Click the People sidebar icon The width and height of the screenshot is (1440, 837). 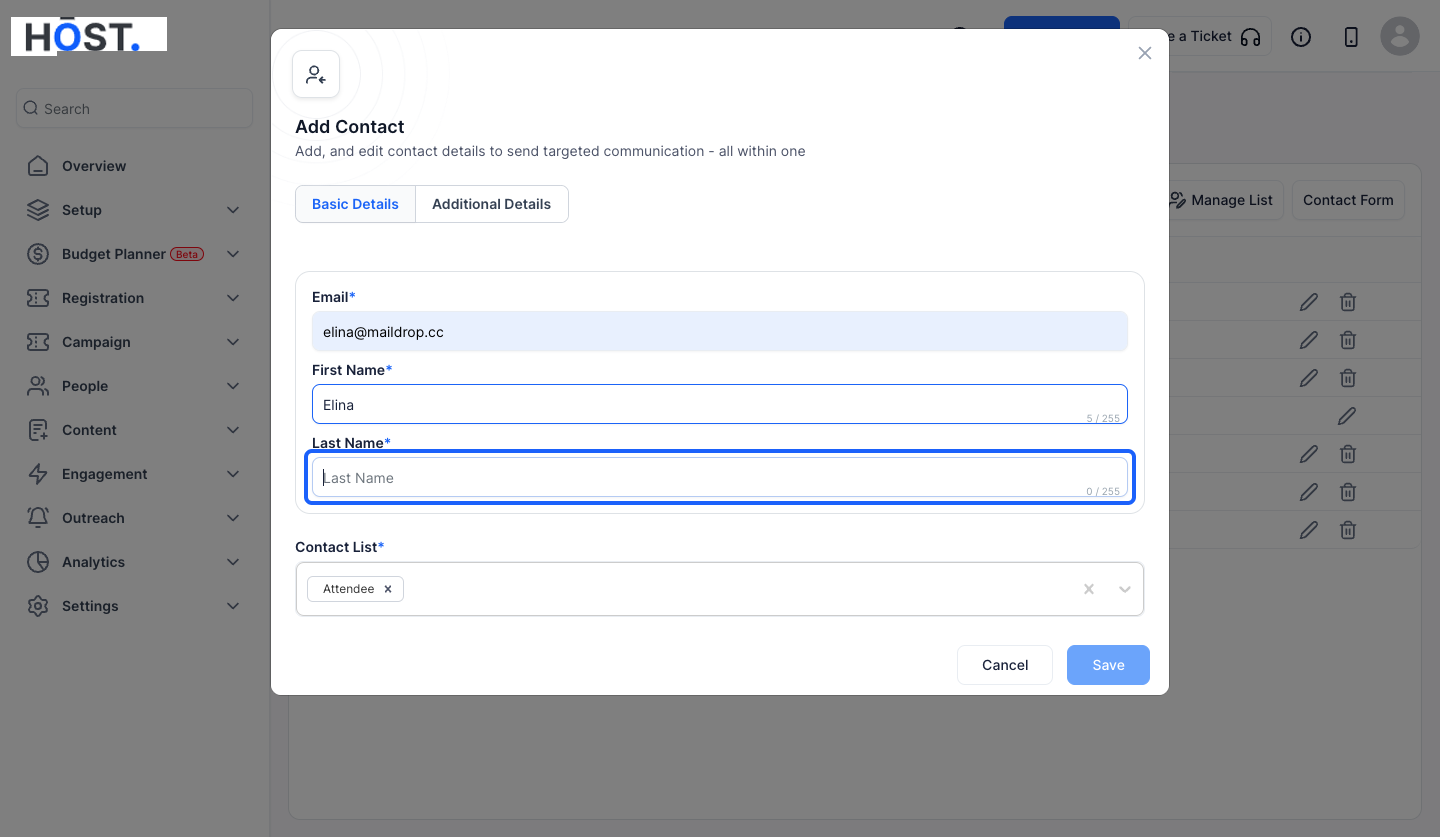coord(38,386)
